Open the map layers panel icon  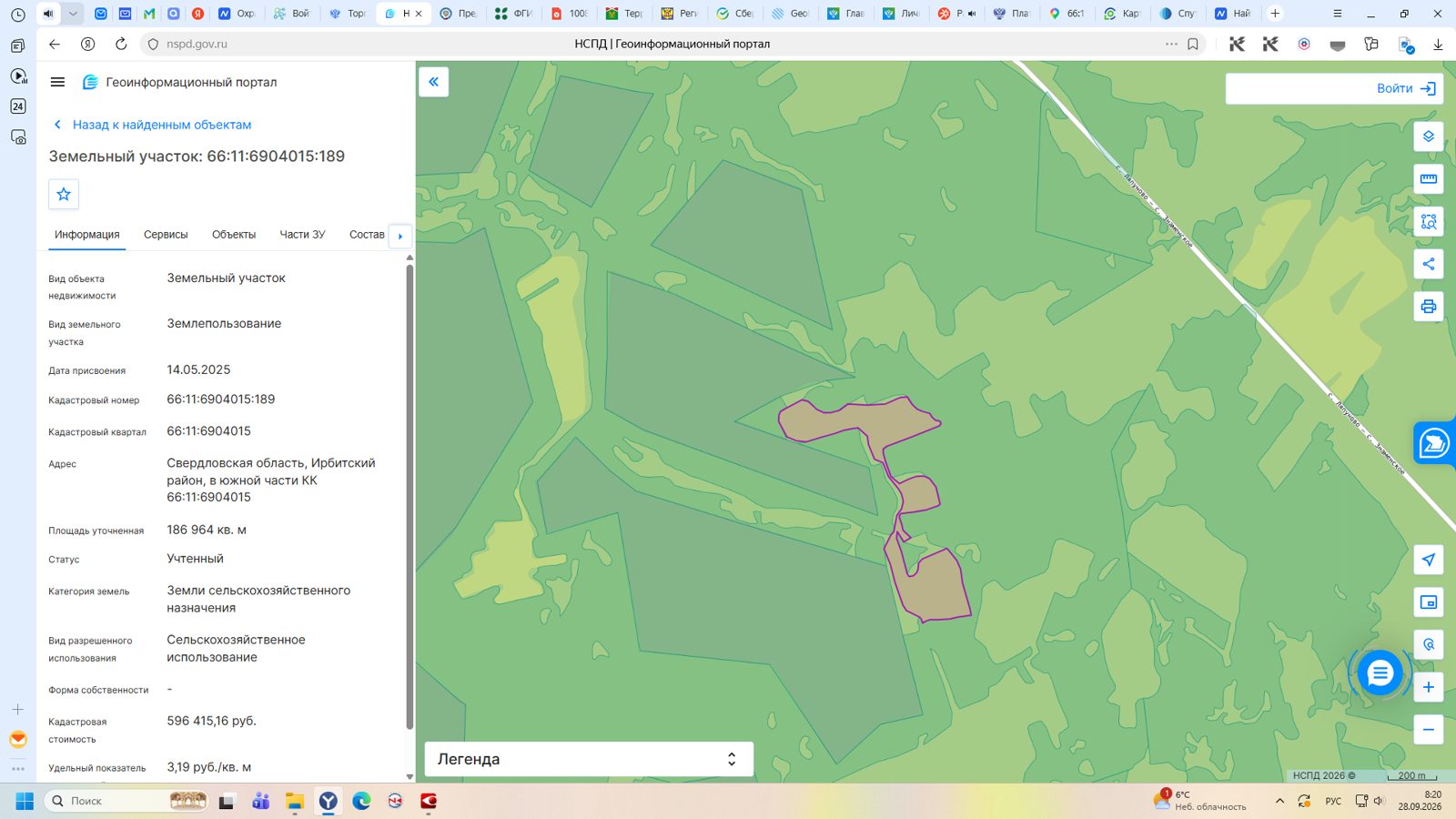coord(1428,136)
